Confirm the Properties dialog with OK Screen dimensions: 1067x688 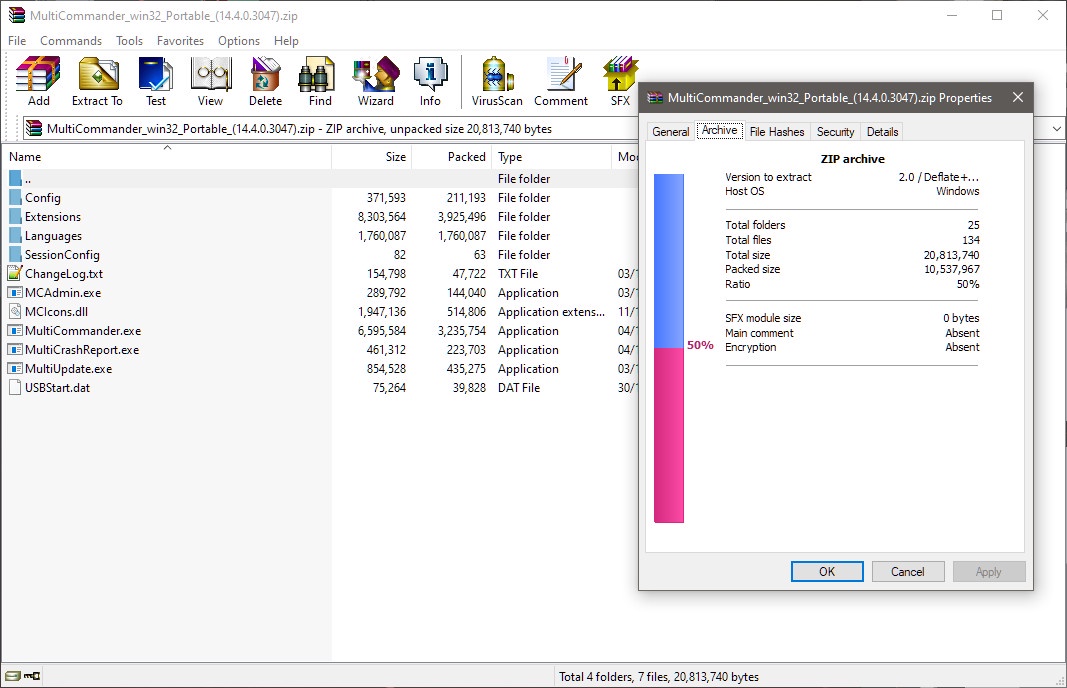click(827, 572)
